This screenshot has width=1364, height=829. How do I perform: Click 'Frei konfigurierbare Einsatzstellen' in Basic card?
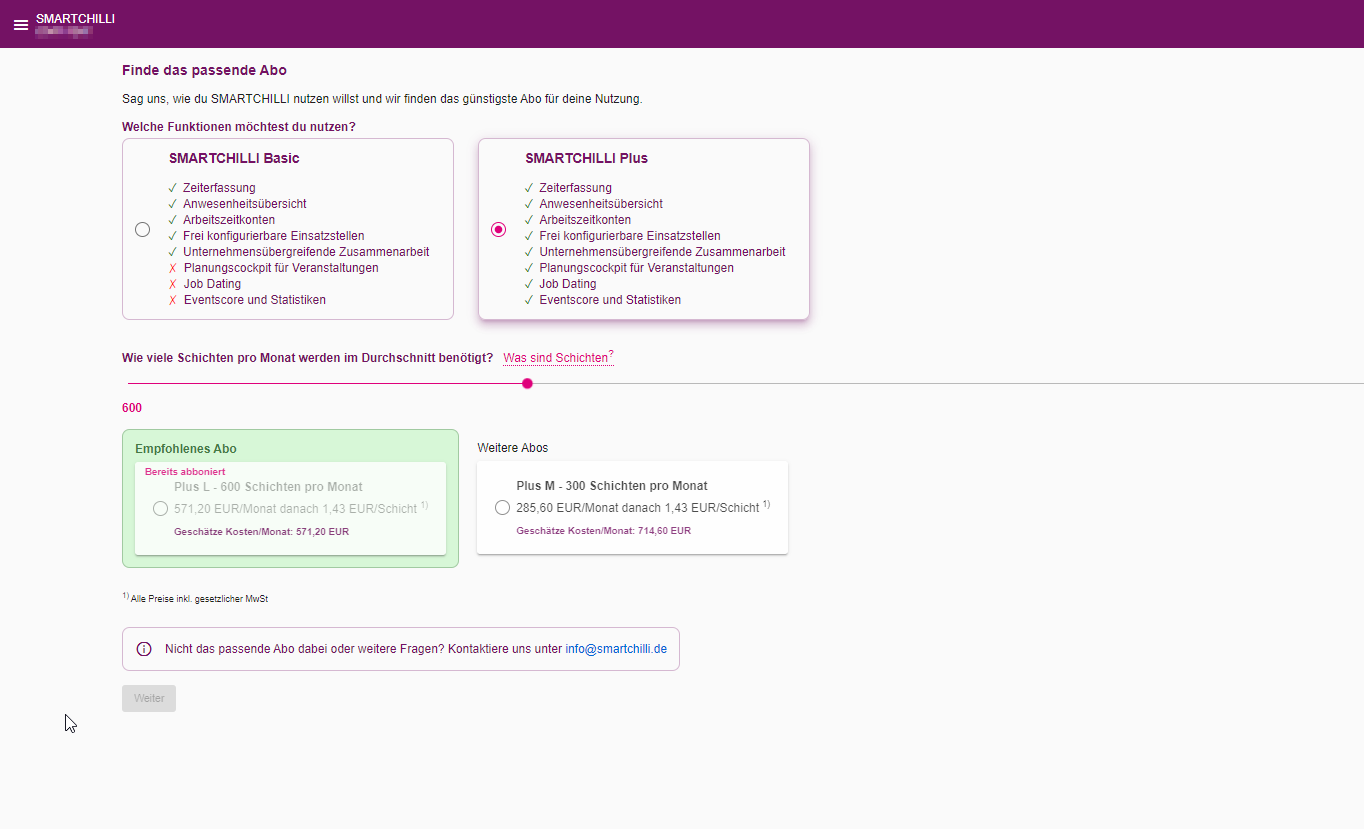point(274,236)
